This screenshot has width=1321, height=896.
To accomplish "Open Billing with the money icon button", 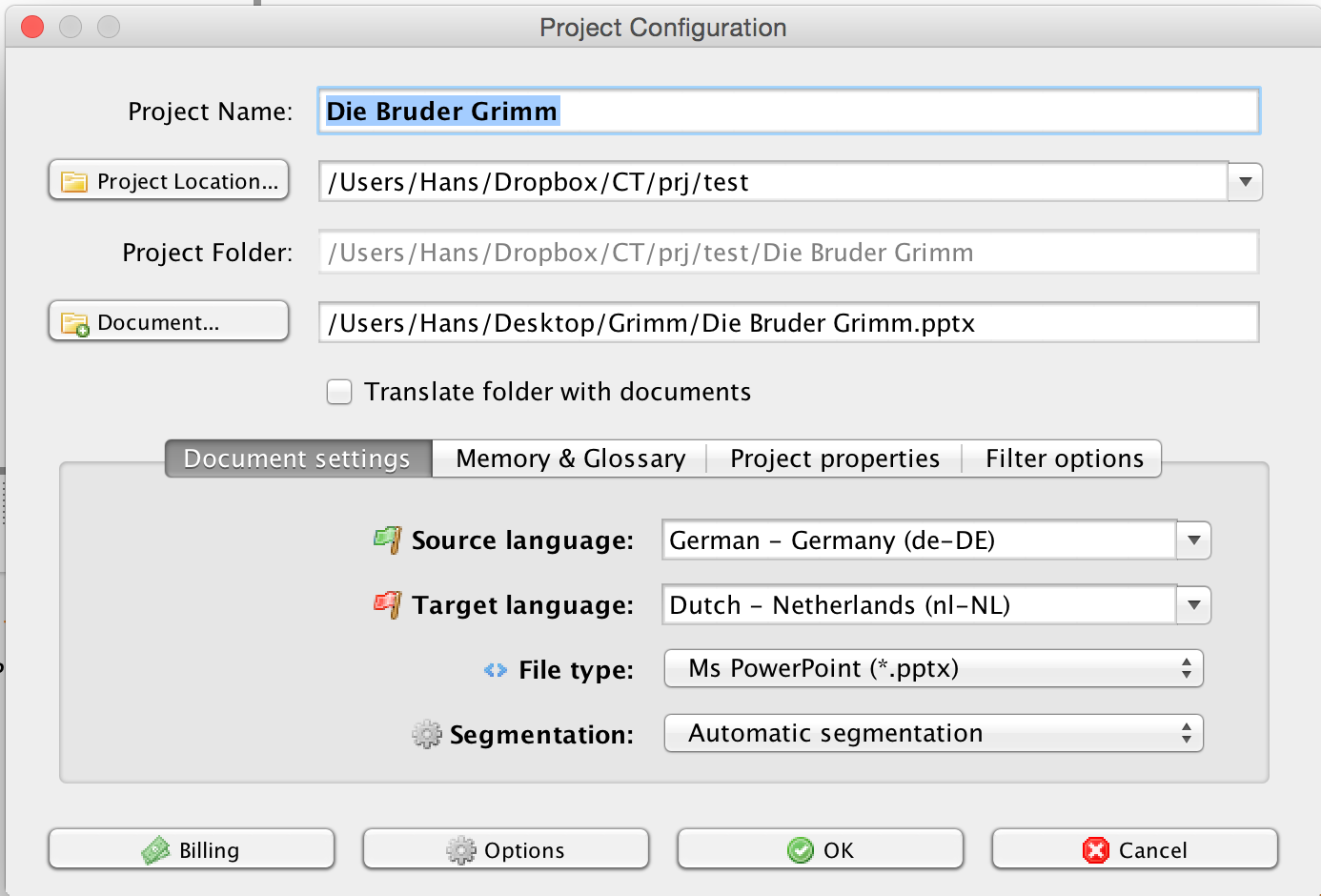I will (x=192, y=849).
